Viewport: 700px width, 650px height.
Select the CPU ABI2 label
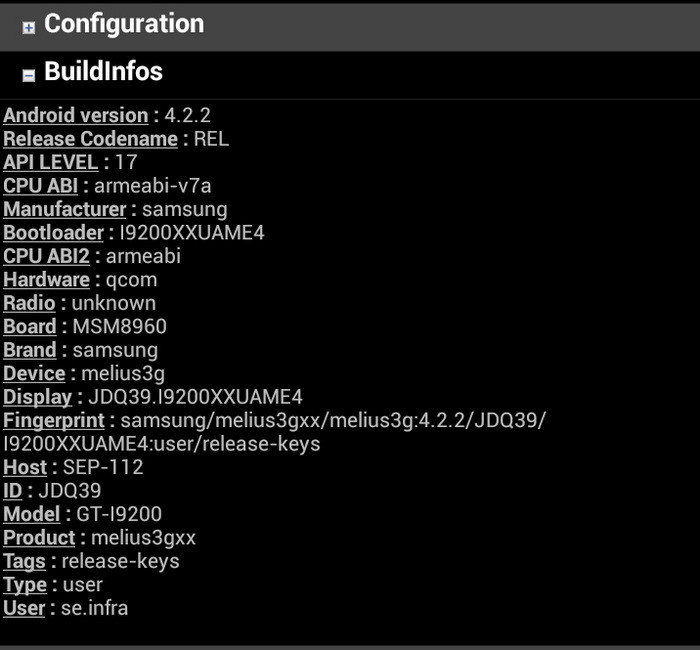pos(48,256)
